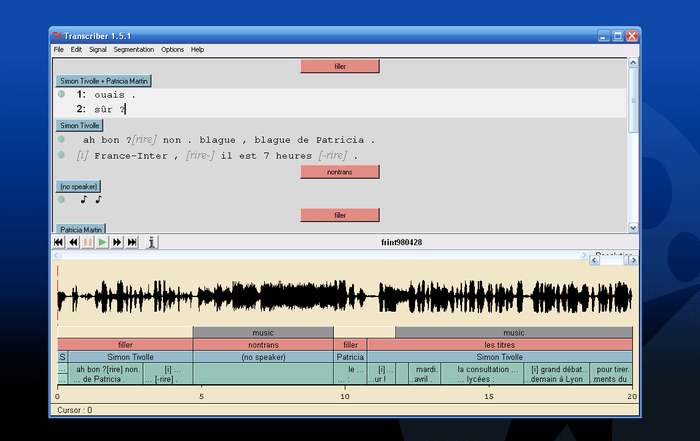Viewport: 700px width, 441px height.
Task: Open the Signal menu
Action: click(98, 49)
